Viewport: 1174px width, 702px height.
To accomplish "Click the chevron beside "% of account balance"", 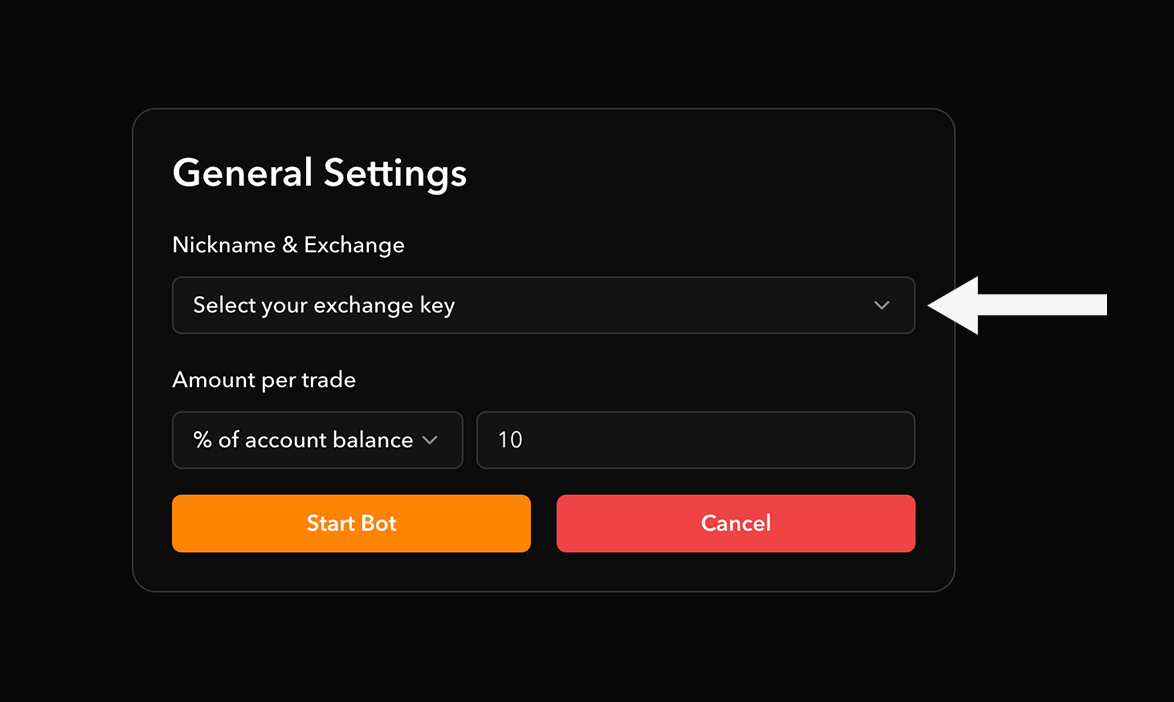I will [x=430, y=440].
